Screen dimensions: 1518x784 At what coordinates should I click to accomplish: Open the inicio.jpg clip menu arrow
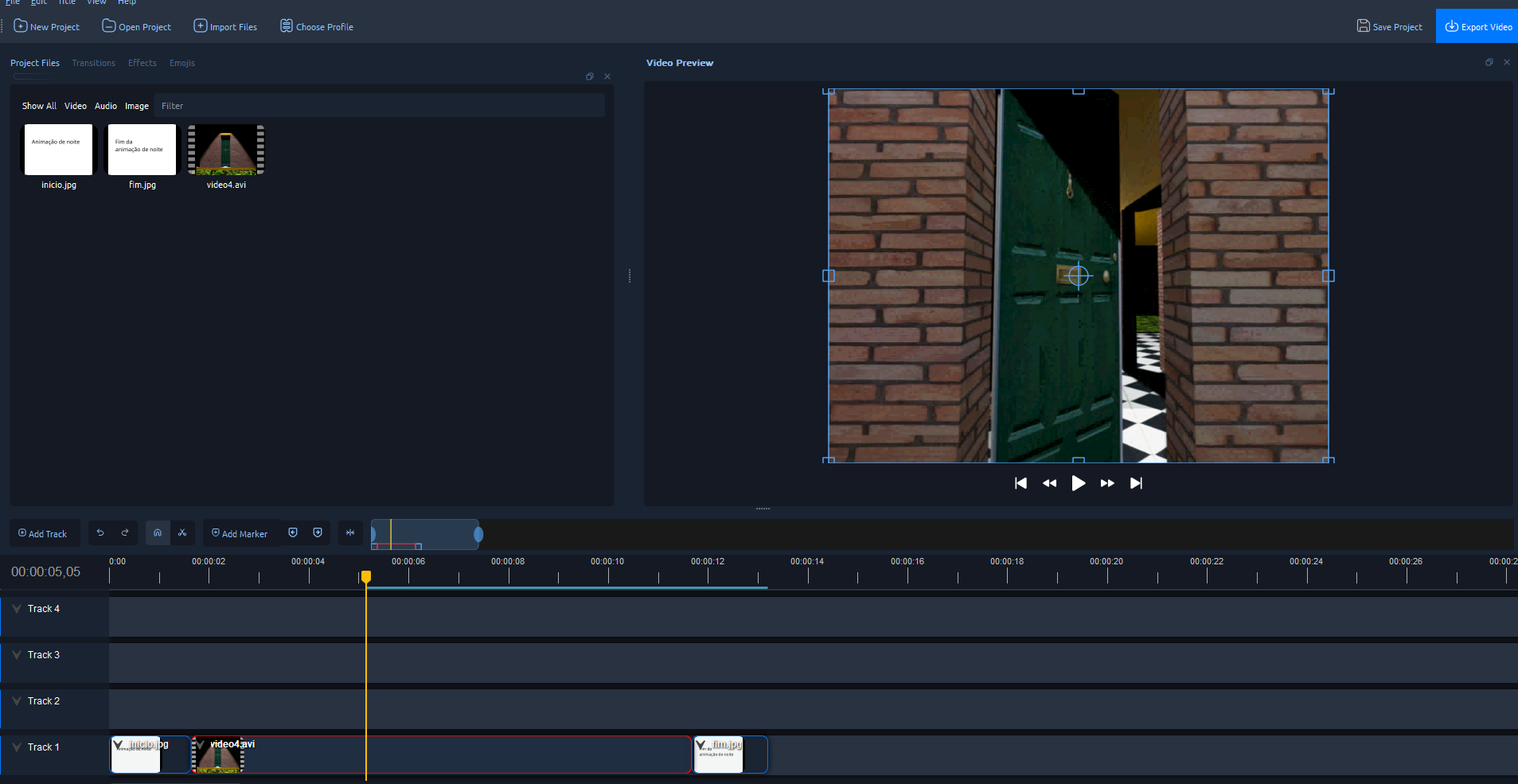[x=119, y=745]
